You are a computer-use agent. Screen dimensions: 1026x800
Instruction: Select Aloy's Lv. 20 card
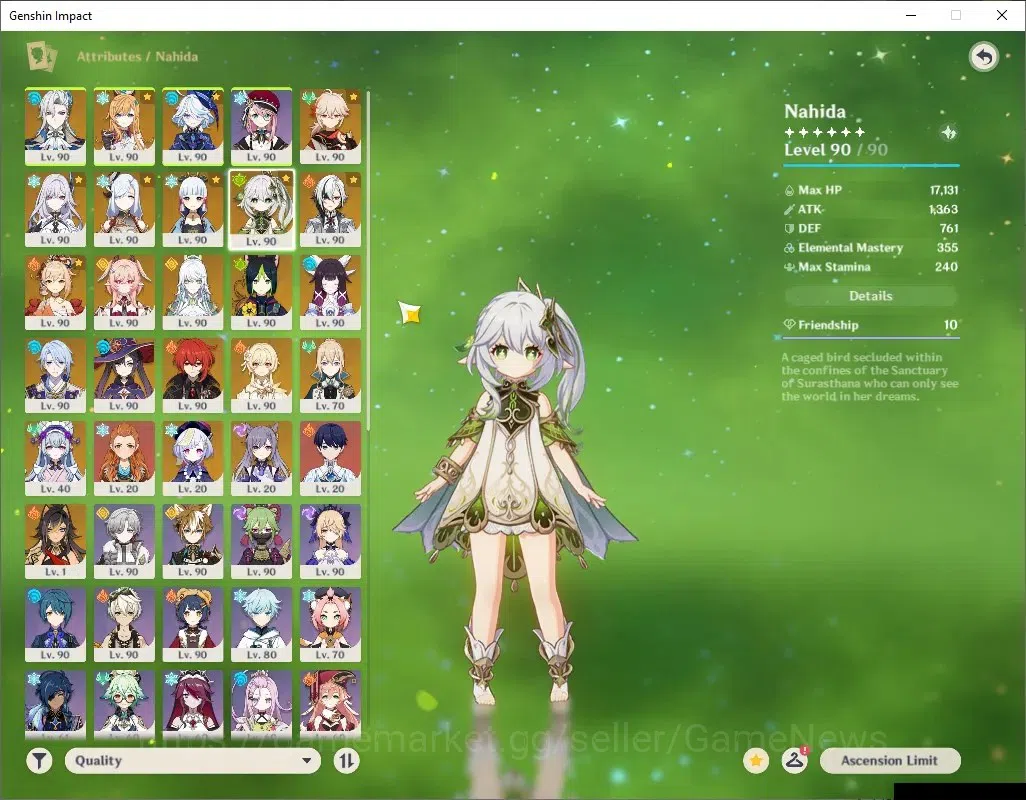(x=124, y=459)
